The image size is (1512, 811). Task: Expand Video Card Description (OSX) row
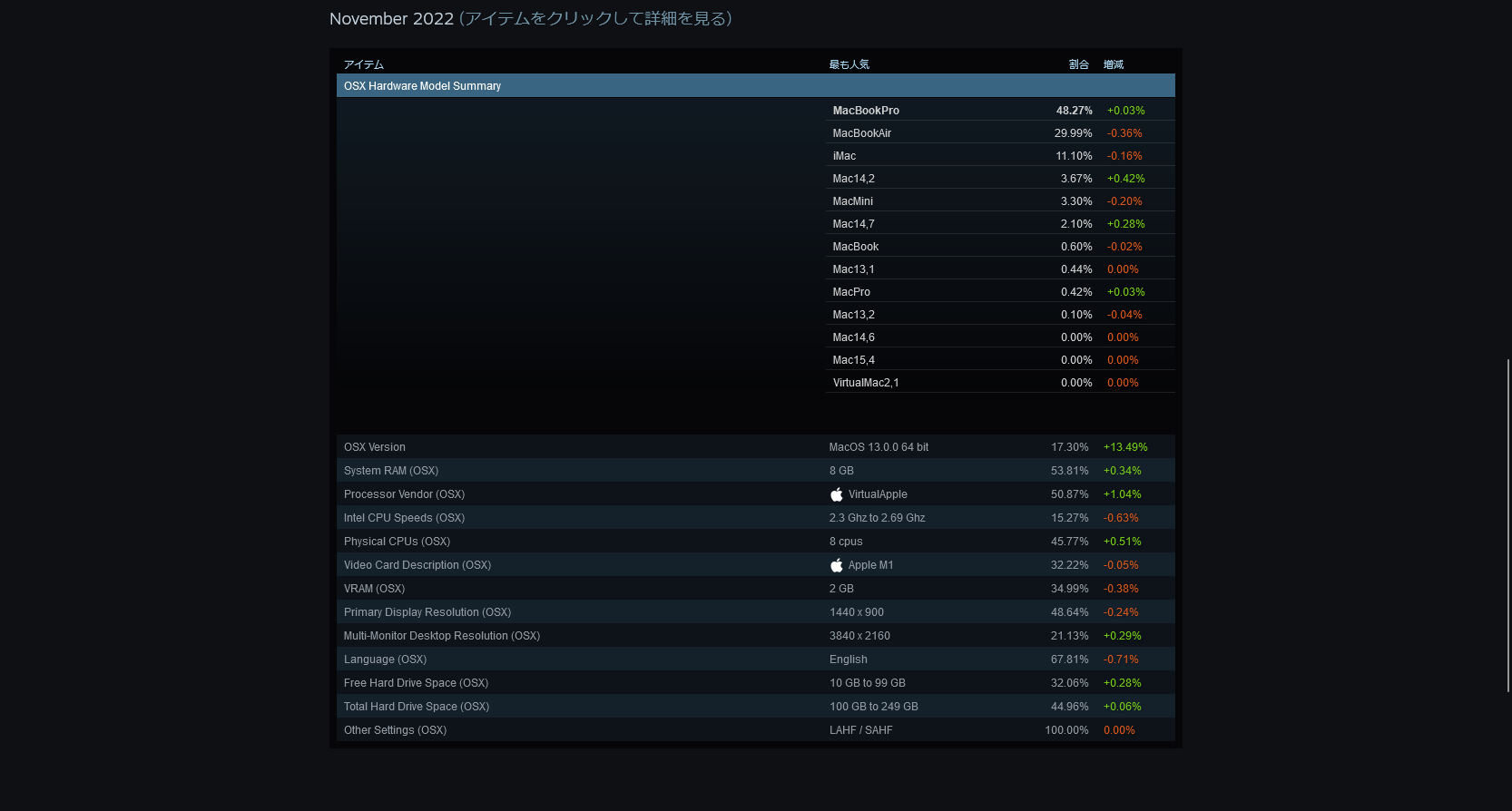coord(755,565)
